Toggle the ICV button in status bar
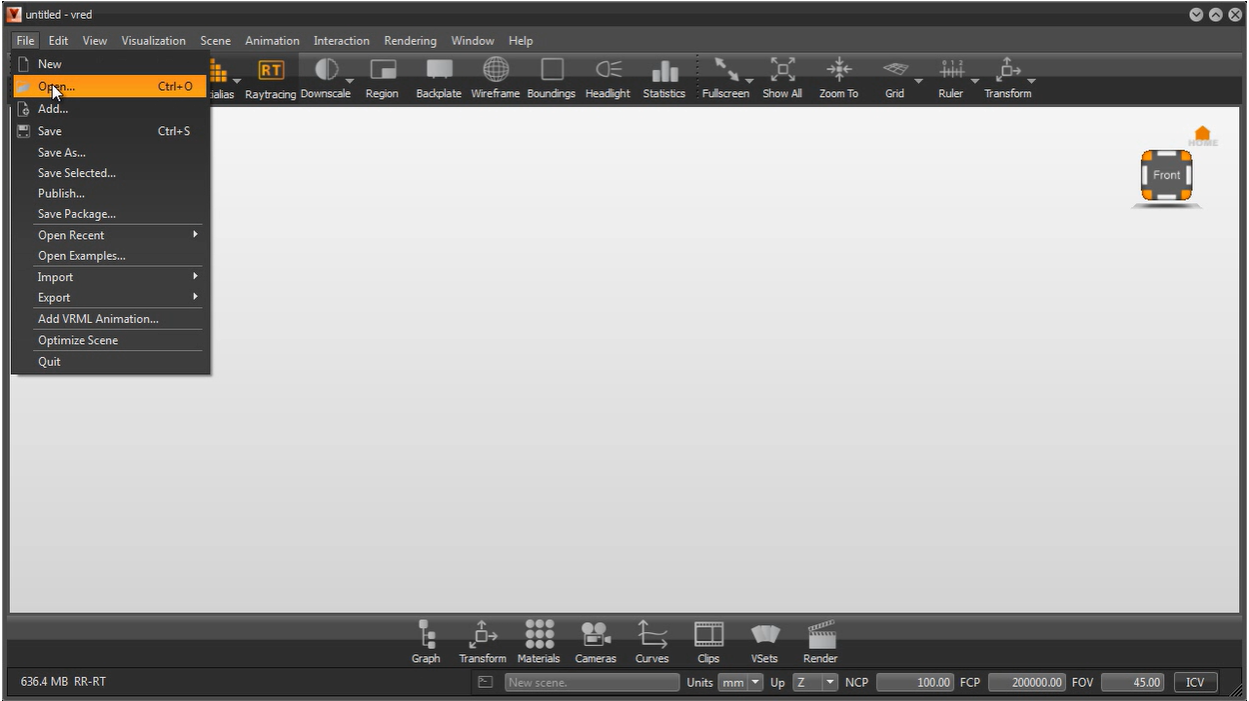 coord(1195,683)
